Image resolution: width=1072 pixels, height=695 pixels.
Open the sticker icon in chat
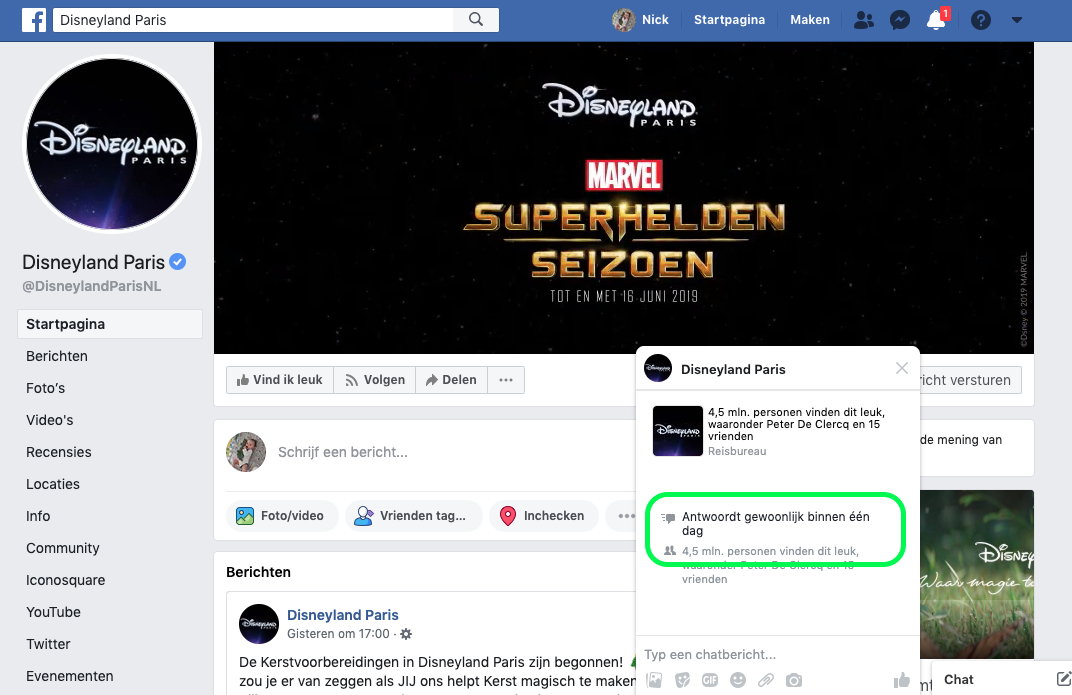682,680
